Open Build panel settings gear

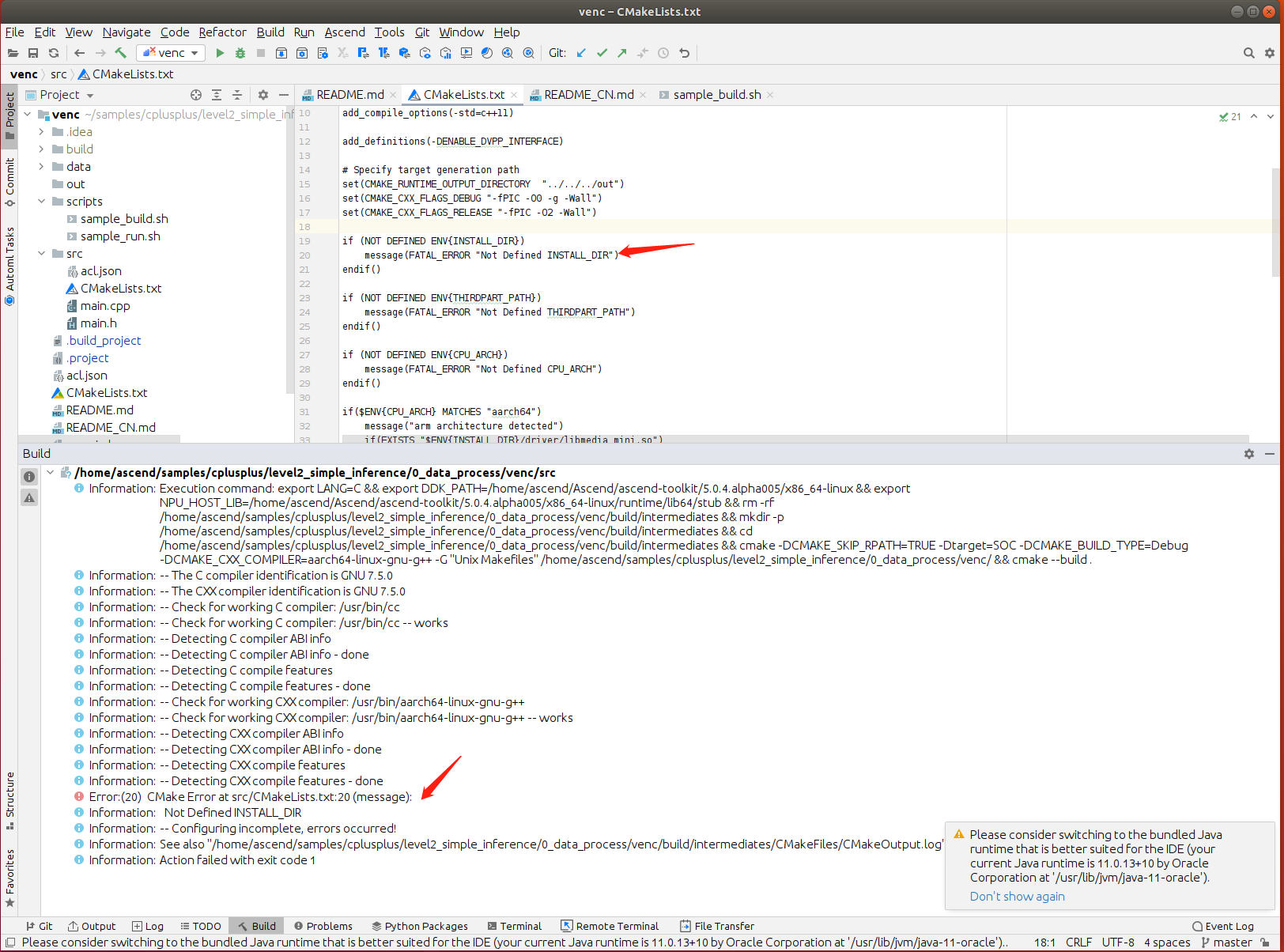tap(1249, 454)
